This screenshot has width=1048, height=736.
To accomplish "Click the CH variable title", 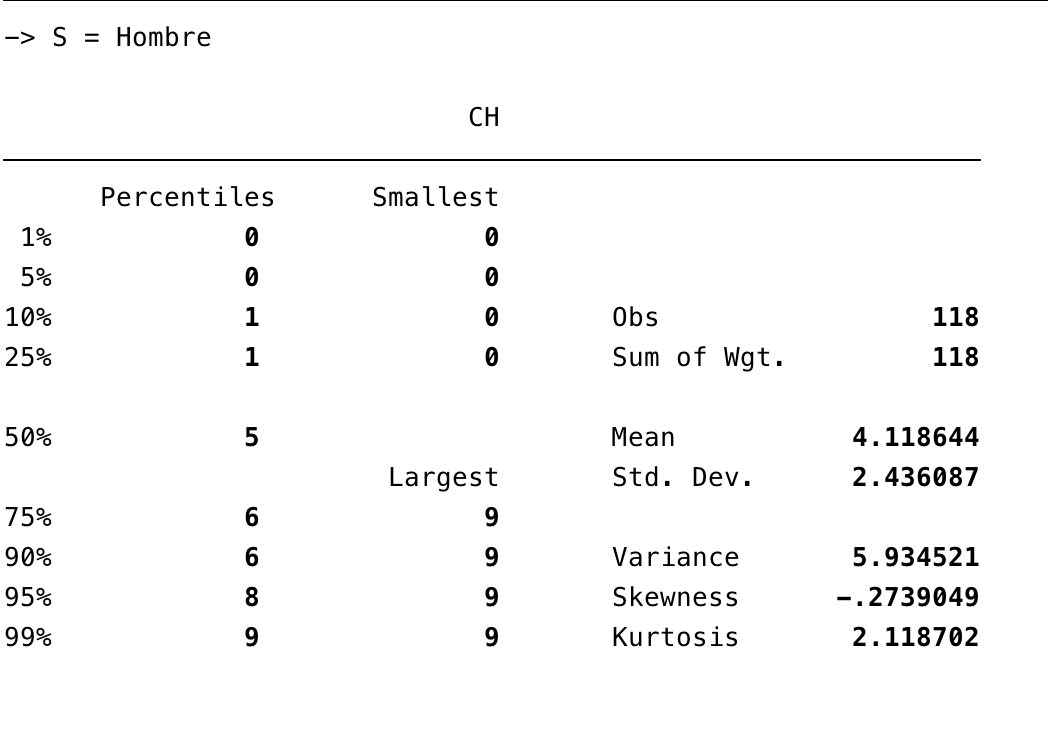I will (483, 118).
